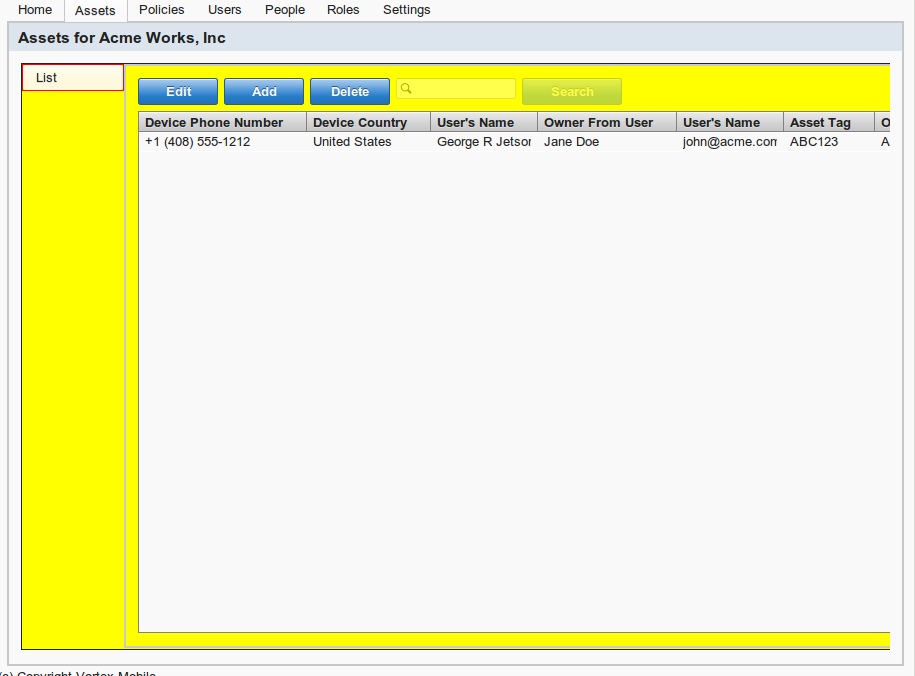Select the George R Jetson table cell
The height and width of the screenshot is (676, 915).
[484, 142]
